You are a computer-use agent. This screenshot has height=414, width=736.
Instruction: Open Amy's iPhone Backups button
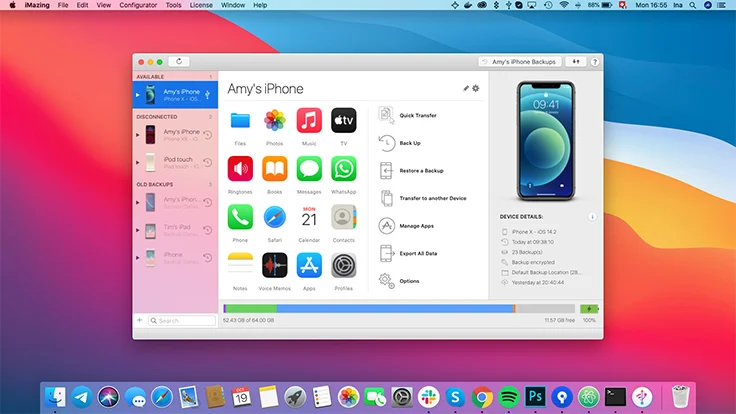[518, 61]
